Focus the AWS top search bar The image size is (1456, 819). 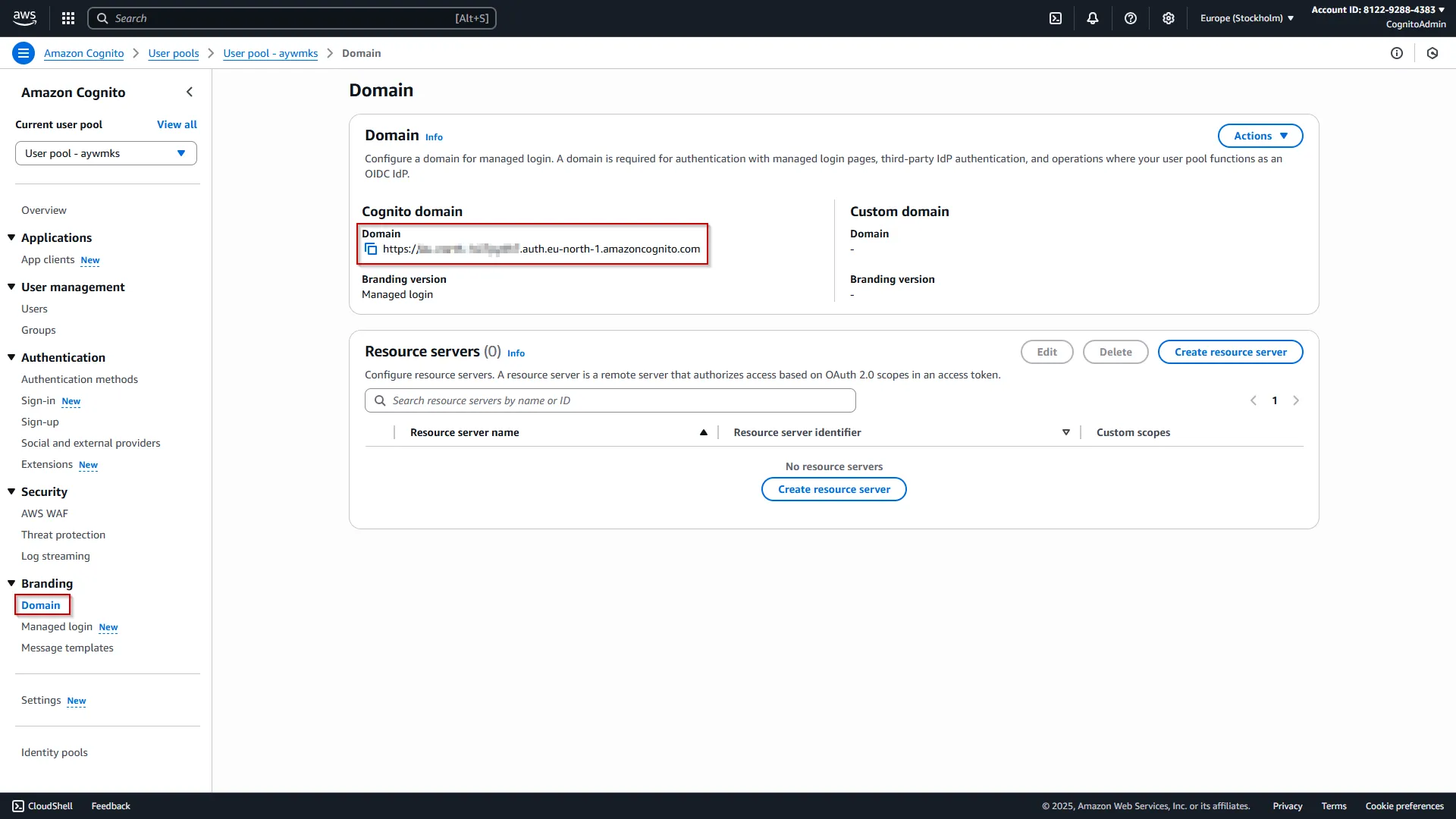(292, 18)
